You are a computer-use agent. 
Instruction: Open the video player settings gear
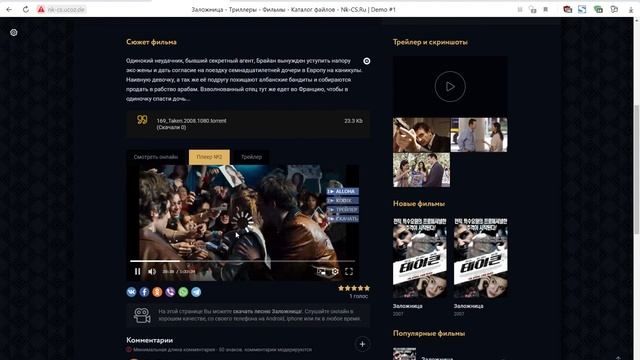click(335, 271)
